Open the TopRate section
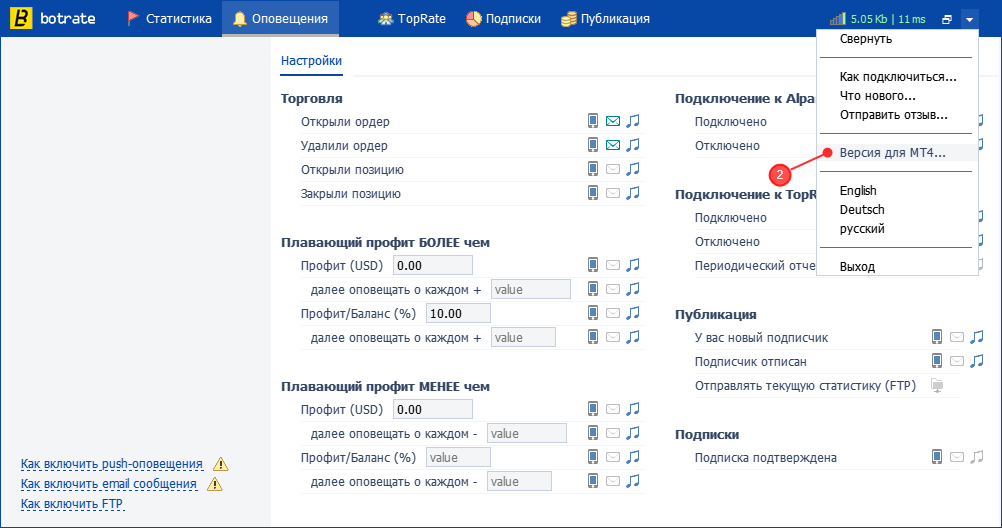The height and width of the screenshot is (528, 1002). 412,19
